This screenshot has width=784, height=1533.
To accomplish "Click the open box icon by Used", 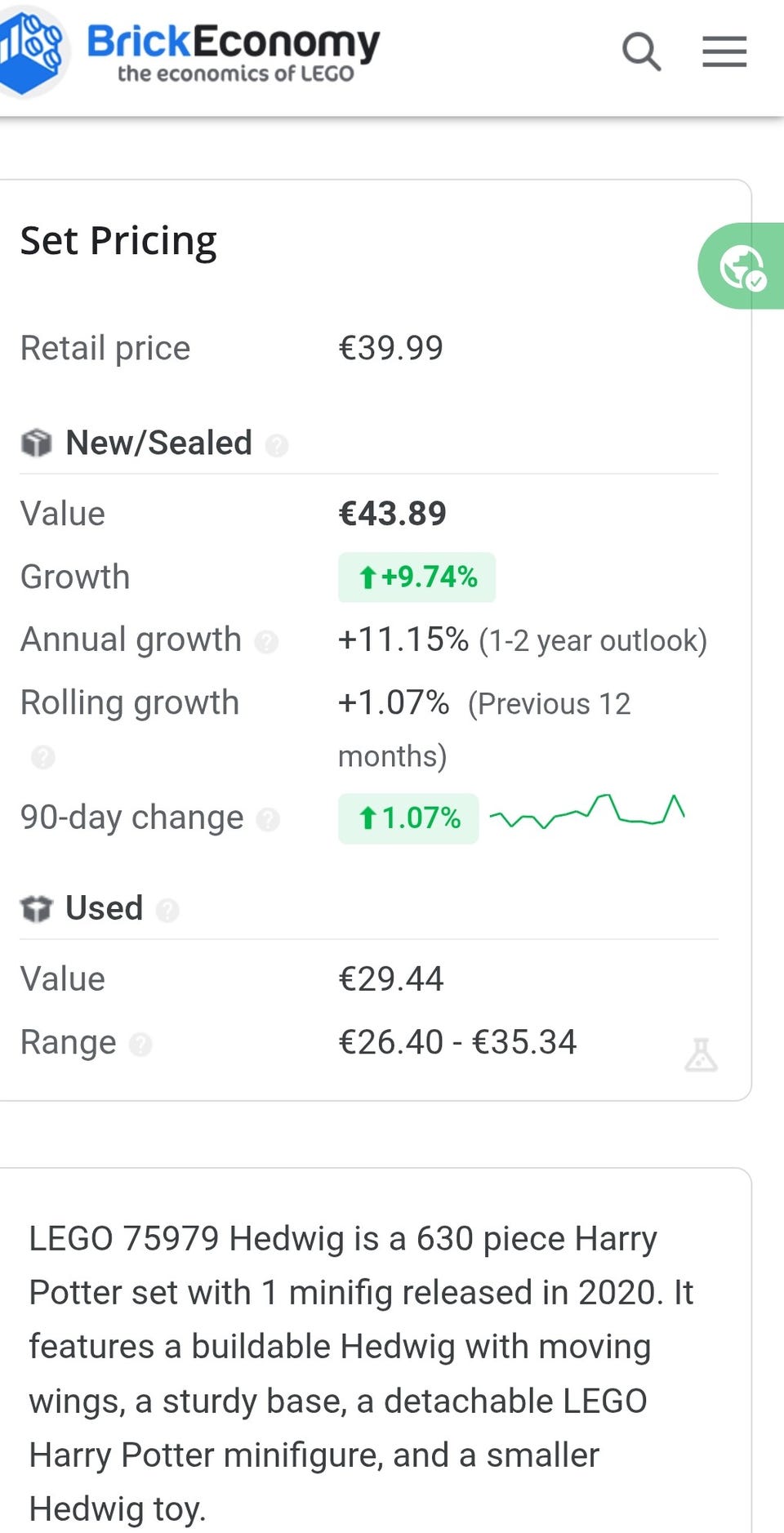I will (36, 908).
